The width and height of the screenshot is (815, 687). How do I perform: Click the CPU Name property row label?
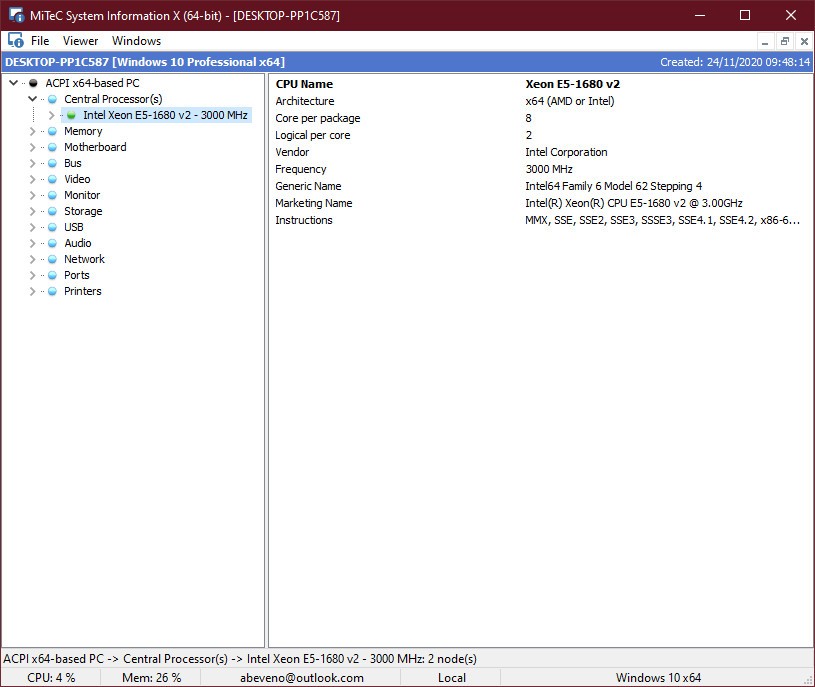coord(304,84)
